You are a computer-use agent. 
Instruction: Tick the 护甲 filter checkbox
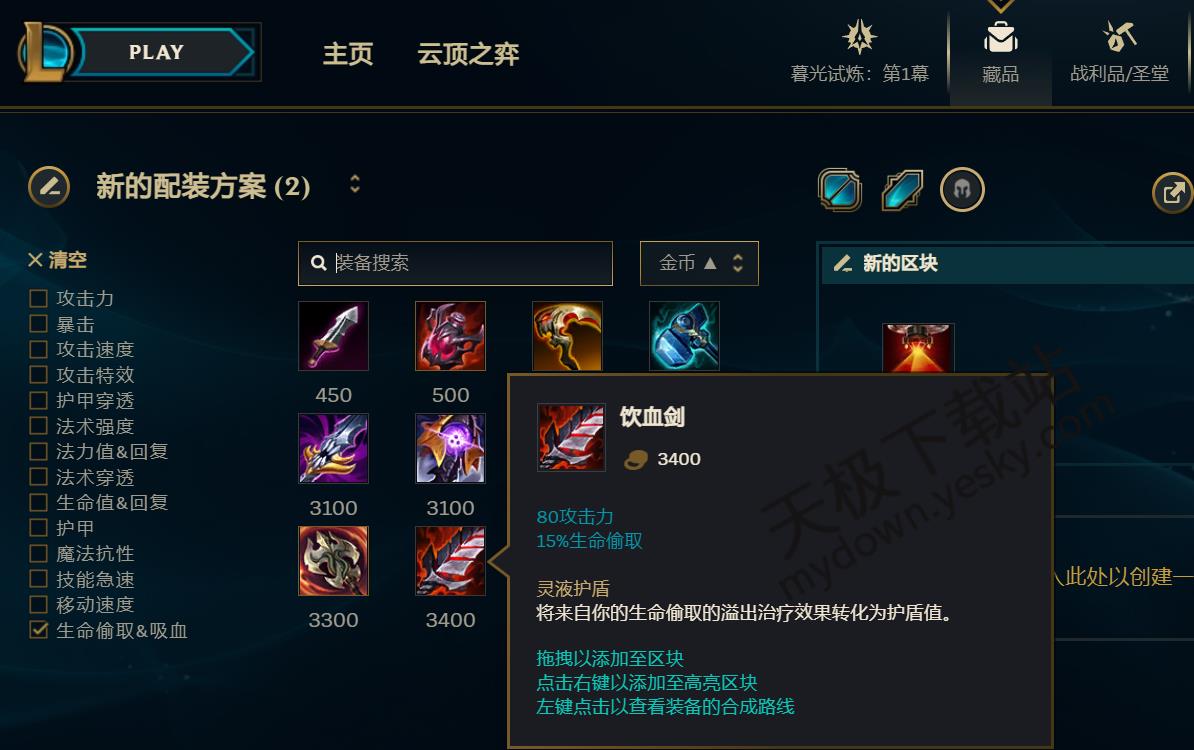pos(38,528)
